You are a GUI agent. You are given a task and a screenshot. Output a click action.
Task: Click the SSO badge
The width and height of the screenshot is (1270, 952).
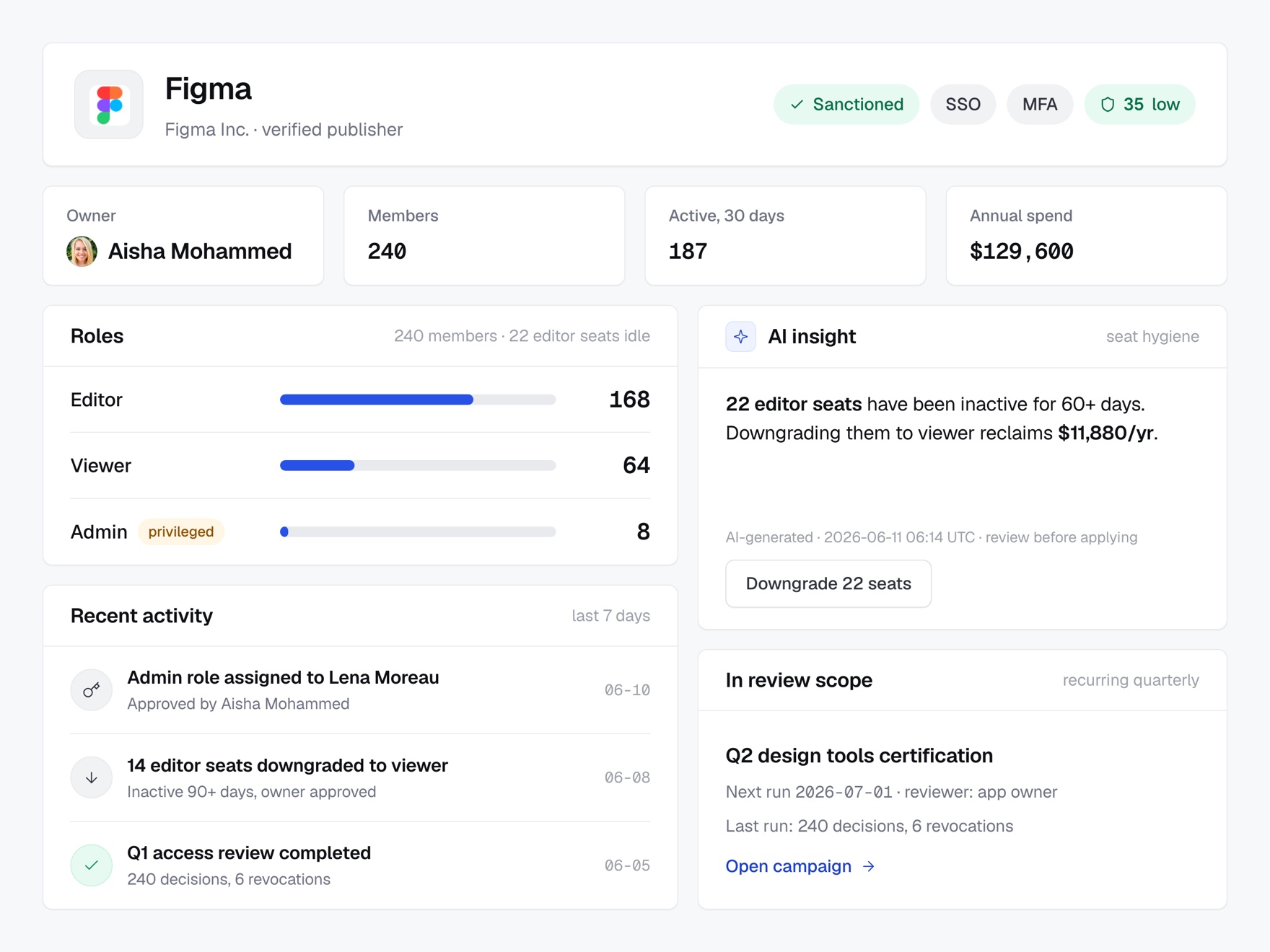963,105
